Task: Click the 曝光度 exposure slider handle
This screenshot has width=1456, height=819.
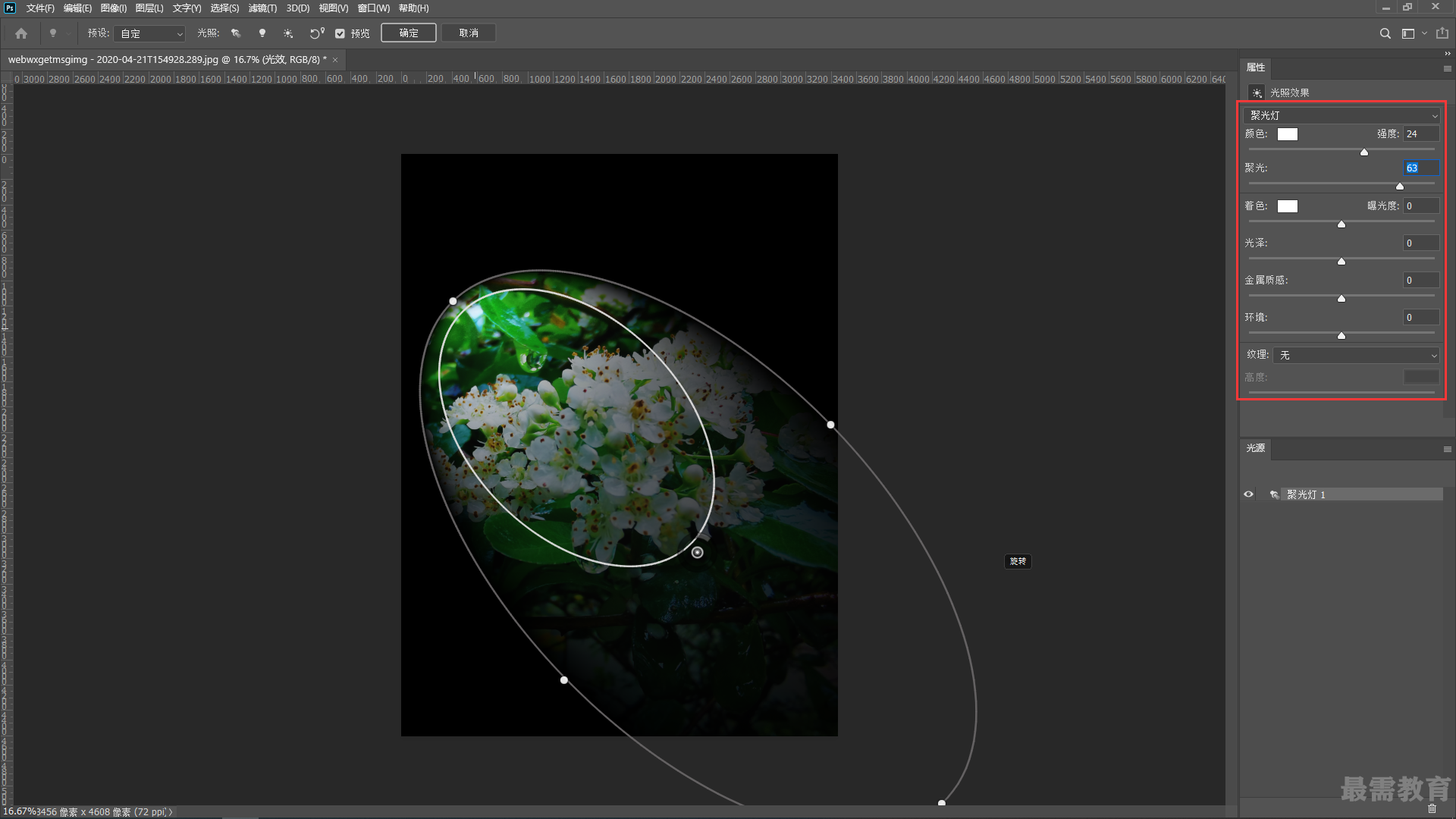Action: 1341,224
